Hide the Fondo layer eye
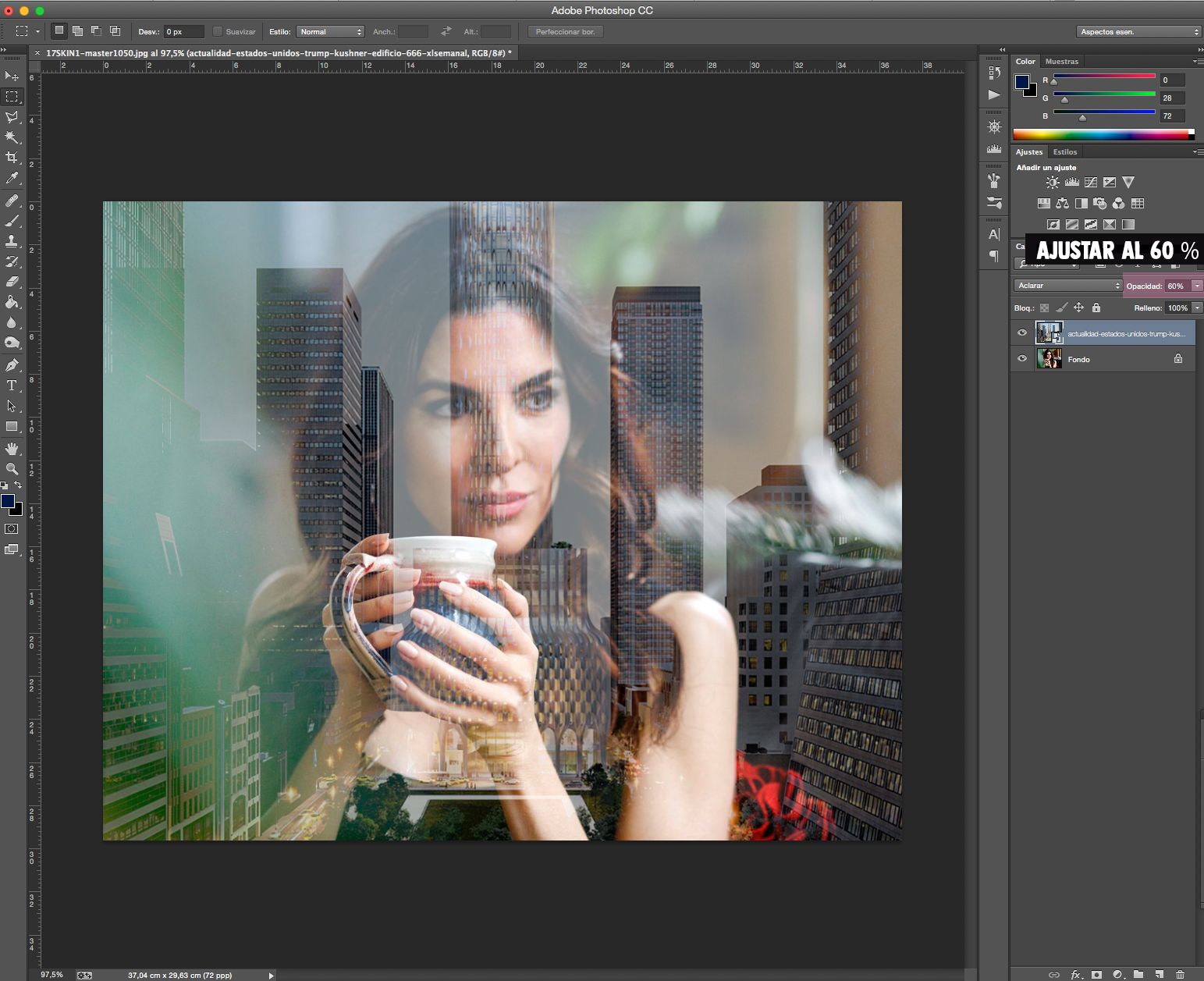Screen dimensions: 1204x981 click(x=1022, y=359)
